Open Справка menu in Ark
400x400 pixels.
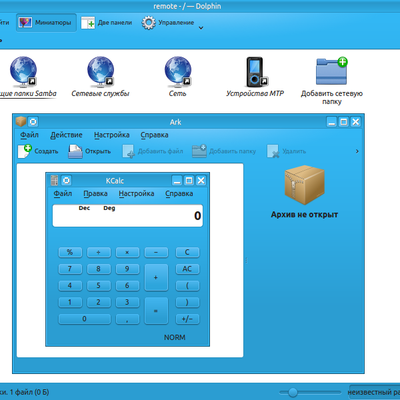click(x=154, y=135)
